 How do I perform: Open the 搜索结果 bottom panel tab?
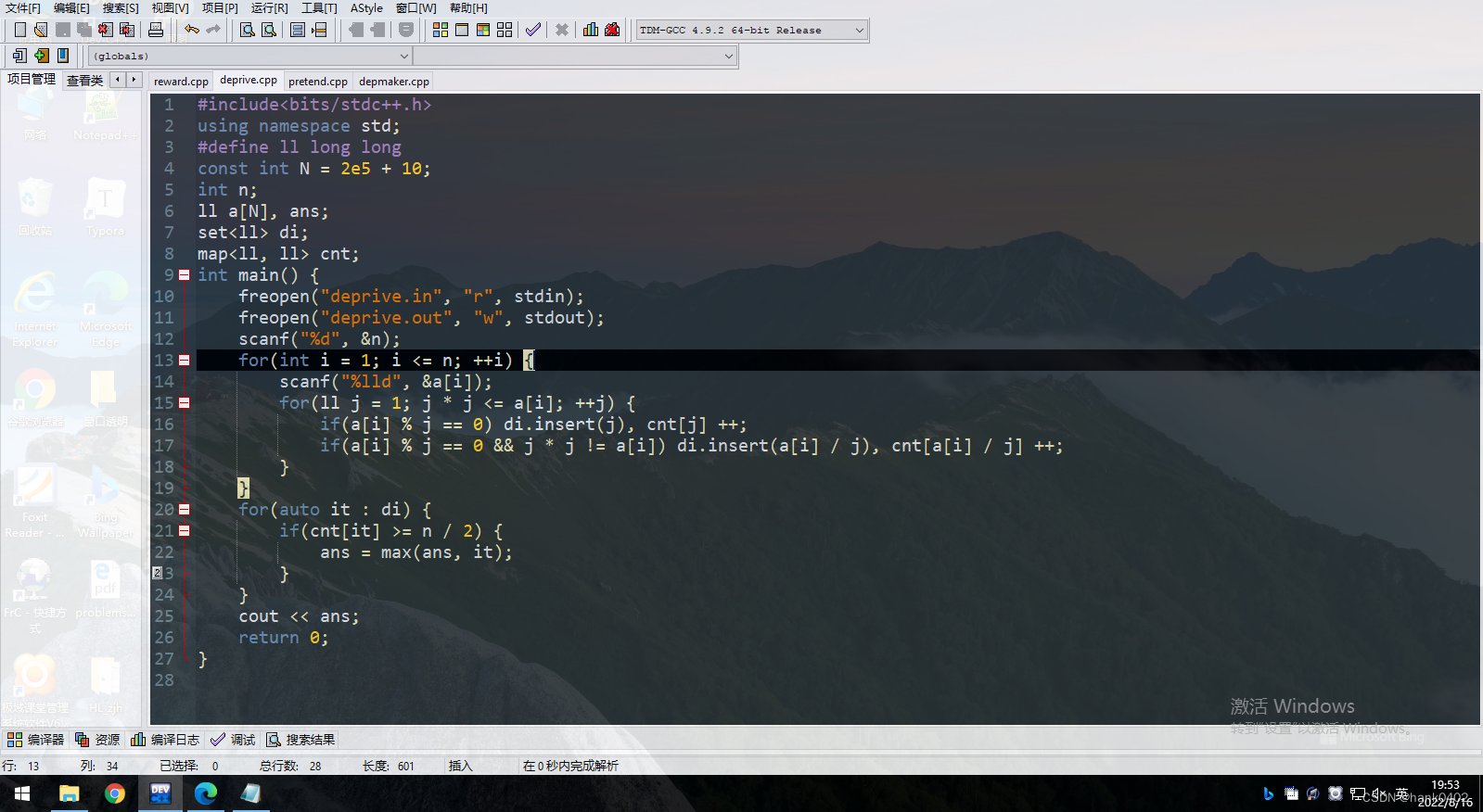[x=300, y=740]
